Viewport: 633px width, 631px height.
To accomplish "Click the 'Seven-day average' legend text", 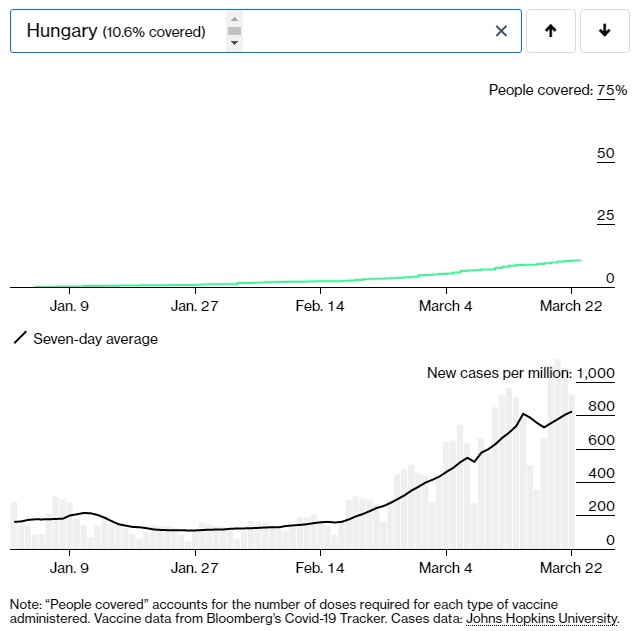I will (x=95, y=339).
